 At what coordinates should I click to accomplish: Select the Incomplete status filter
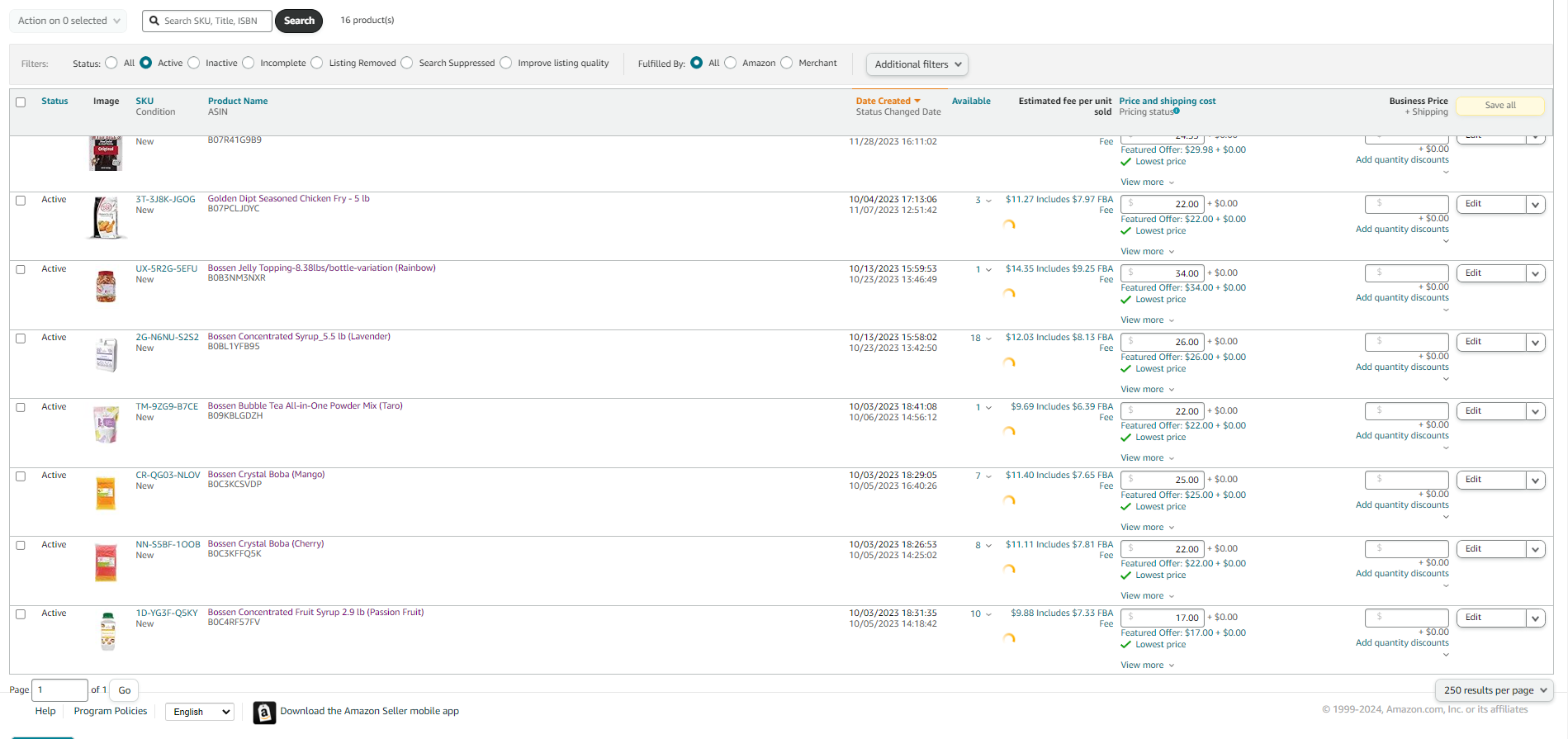(x=249, y=63)
